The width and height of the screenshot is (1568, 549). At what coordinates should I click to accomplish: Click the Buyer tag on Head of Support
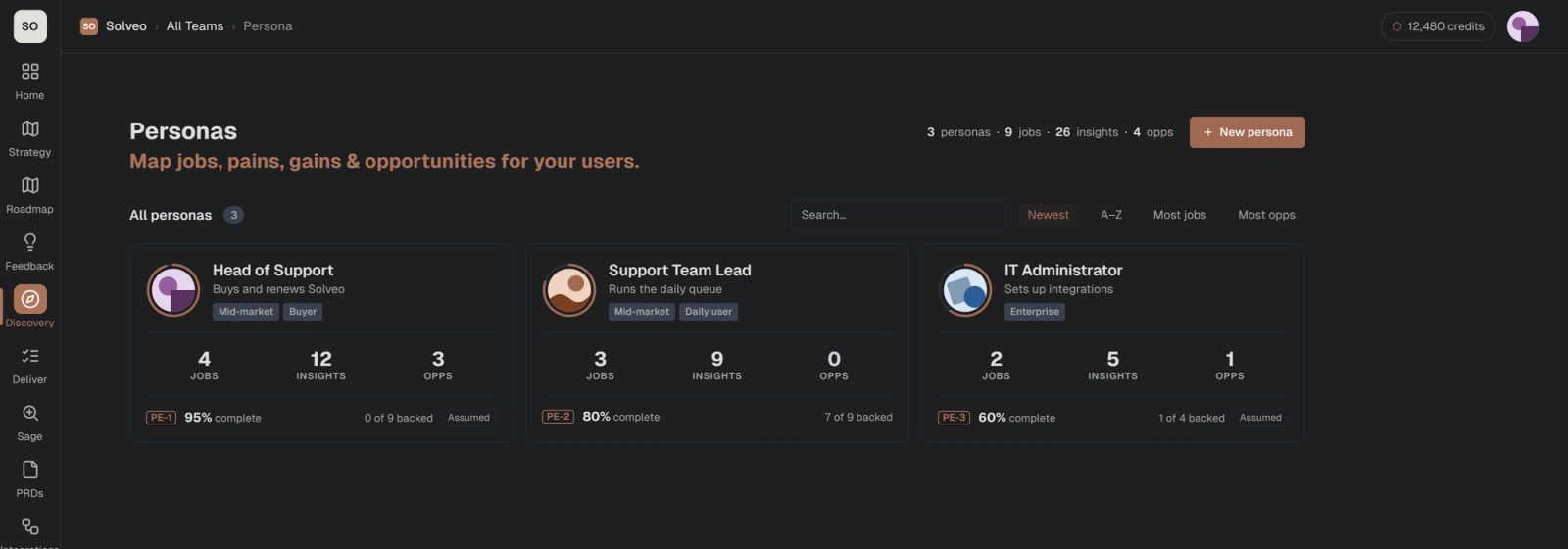(303, 312)
